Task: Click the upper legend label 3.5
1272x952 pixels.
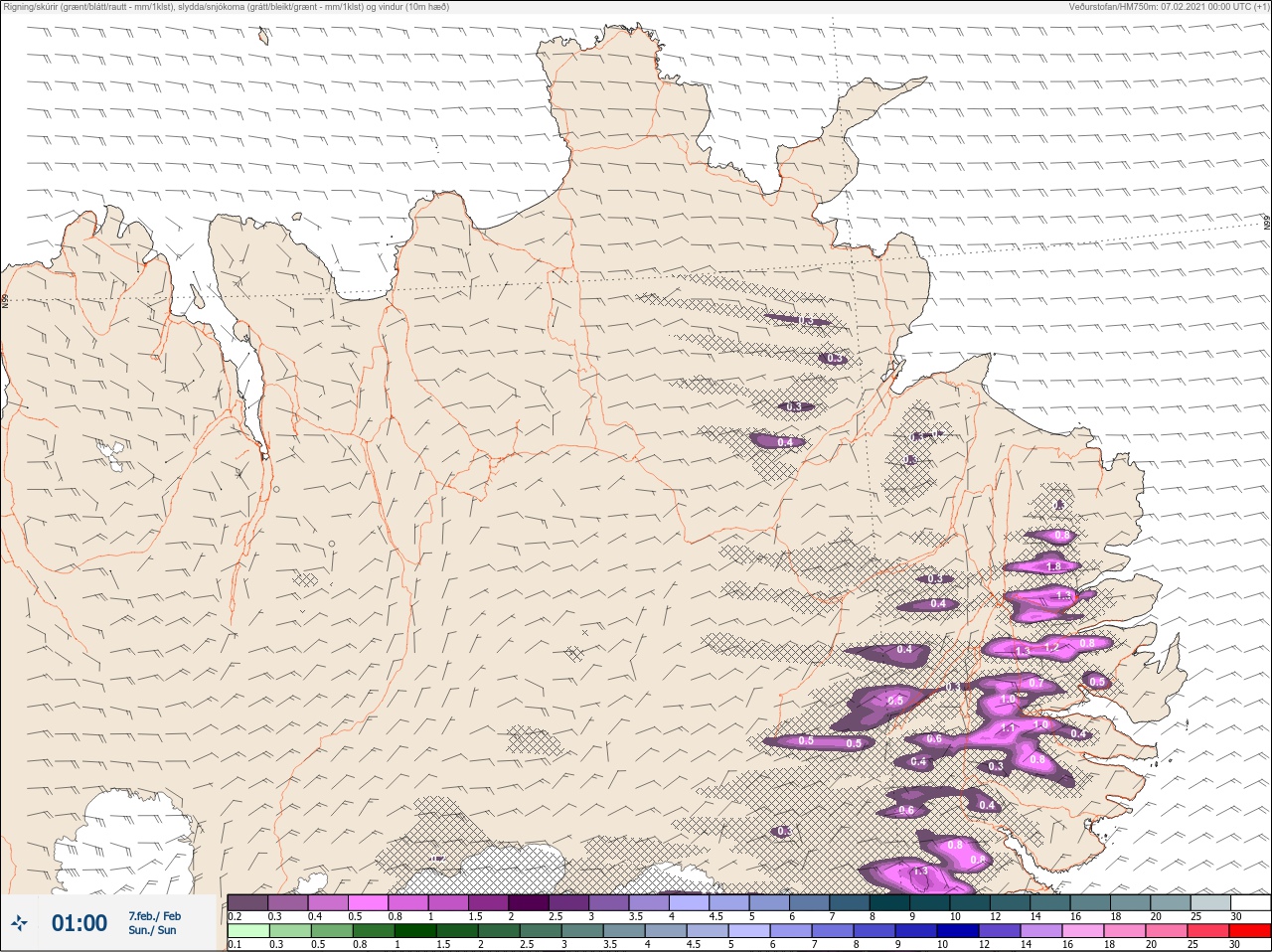Action: (x=635, y=916)
